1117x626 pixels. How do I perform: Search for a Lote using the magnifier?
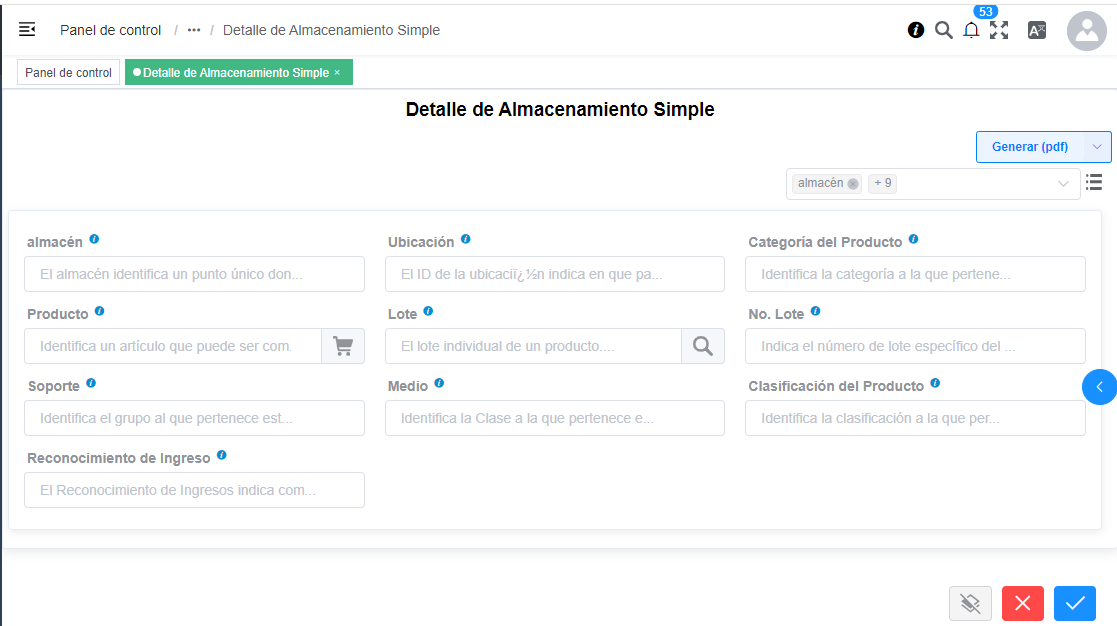[x=703, y=346]
